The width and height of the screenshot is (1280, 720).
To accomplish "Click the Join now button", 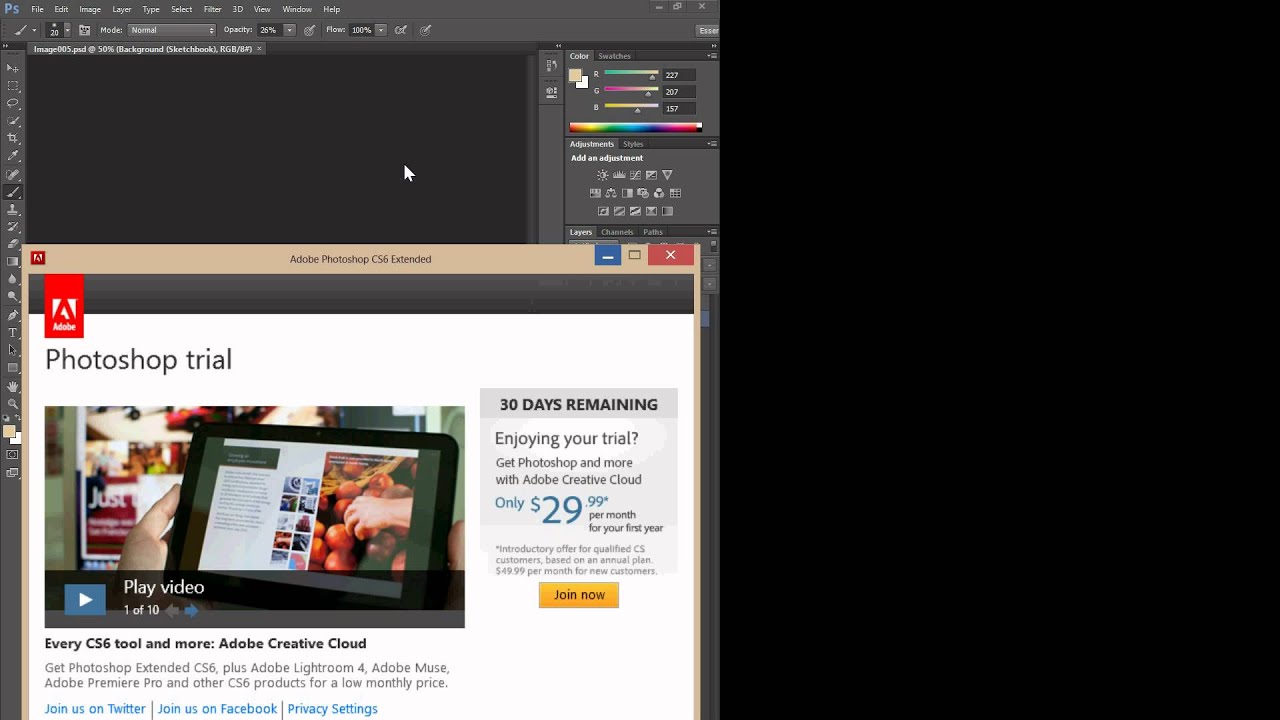I will point(579,595).
